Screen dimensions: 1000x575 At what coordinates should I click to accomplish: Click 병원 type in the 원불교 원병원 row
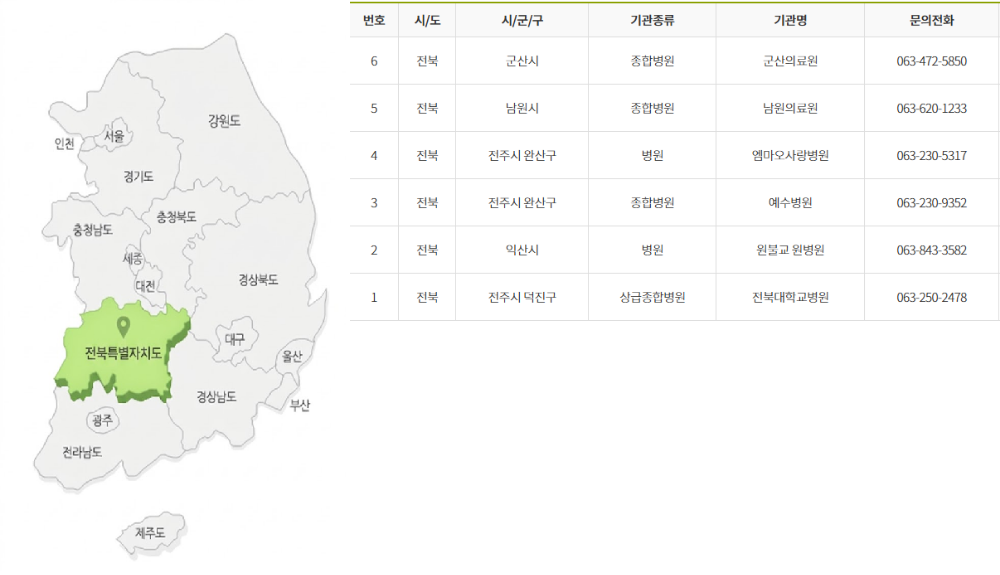click(652, 250)
